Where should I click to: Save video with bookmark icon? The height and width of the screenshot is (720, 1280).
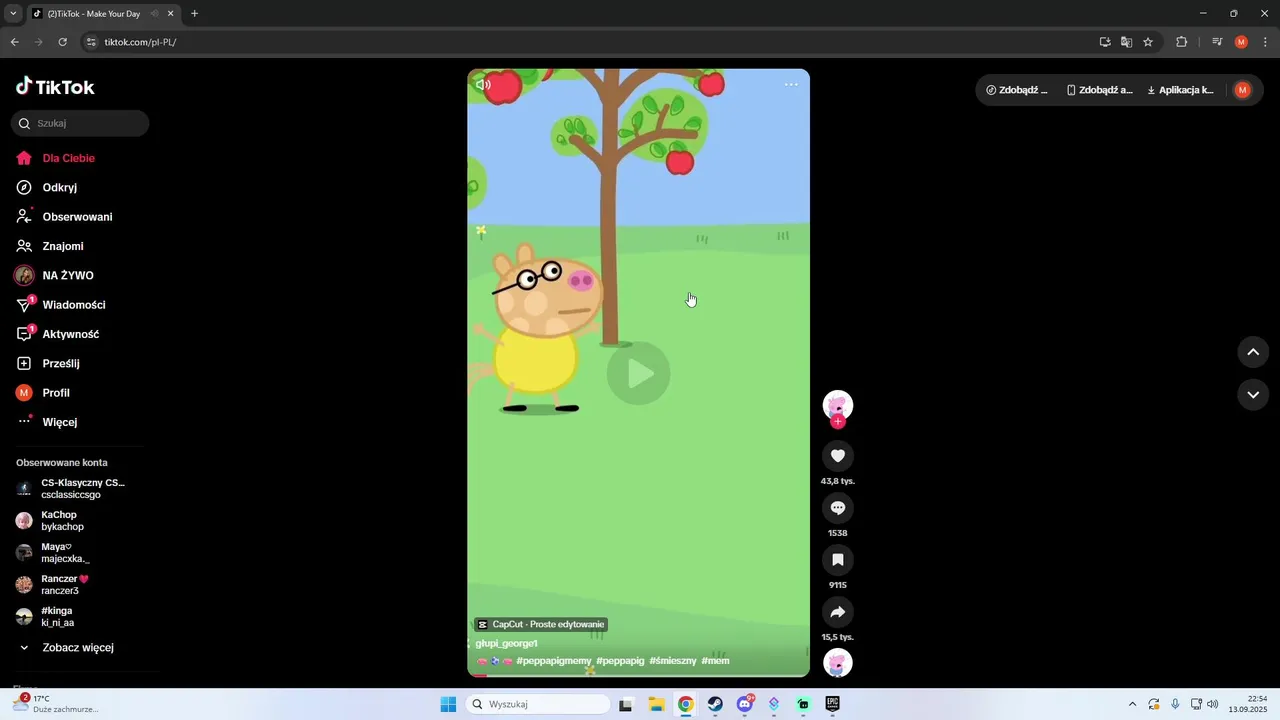click(838, 560)
